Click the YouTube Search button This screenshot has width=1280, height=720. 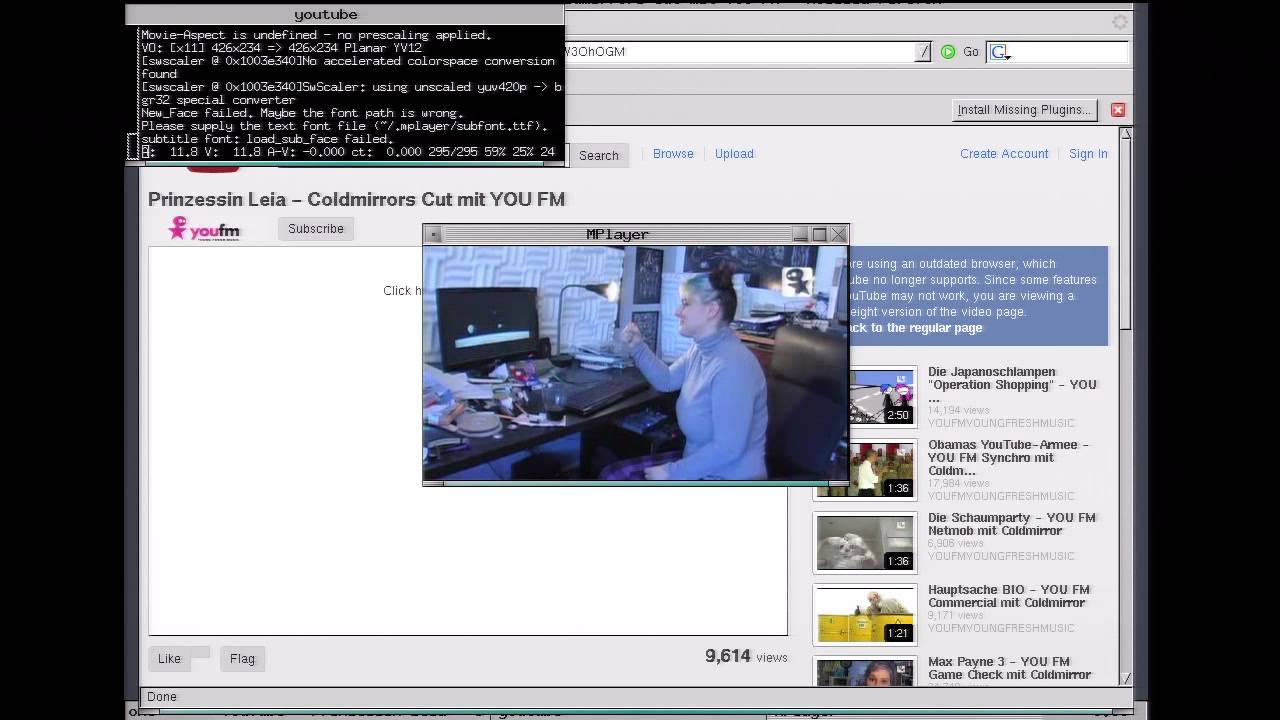click(x=598, y=155)
